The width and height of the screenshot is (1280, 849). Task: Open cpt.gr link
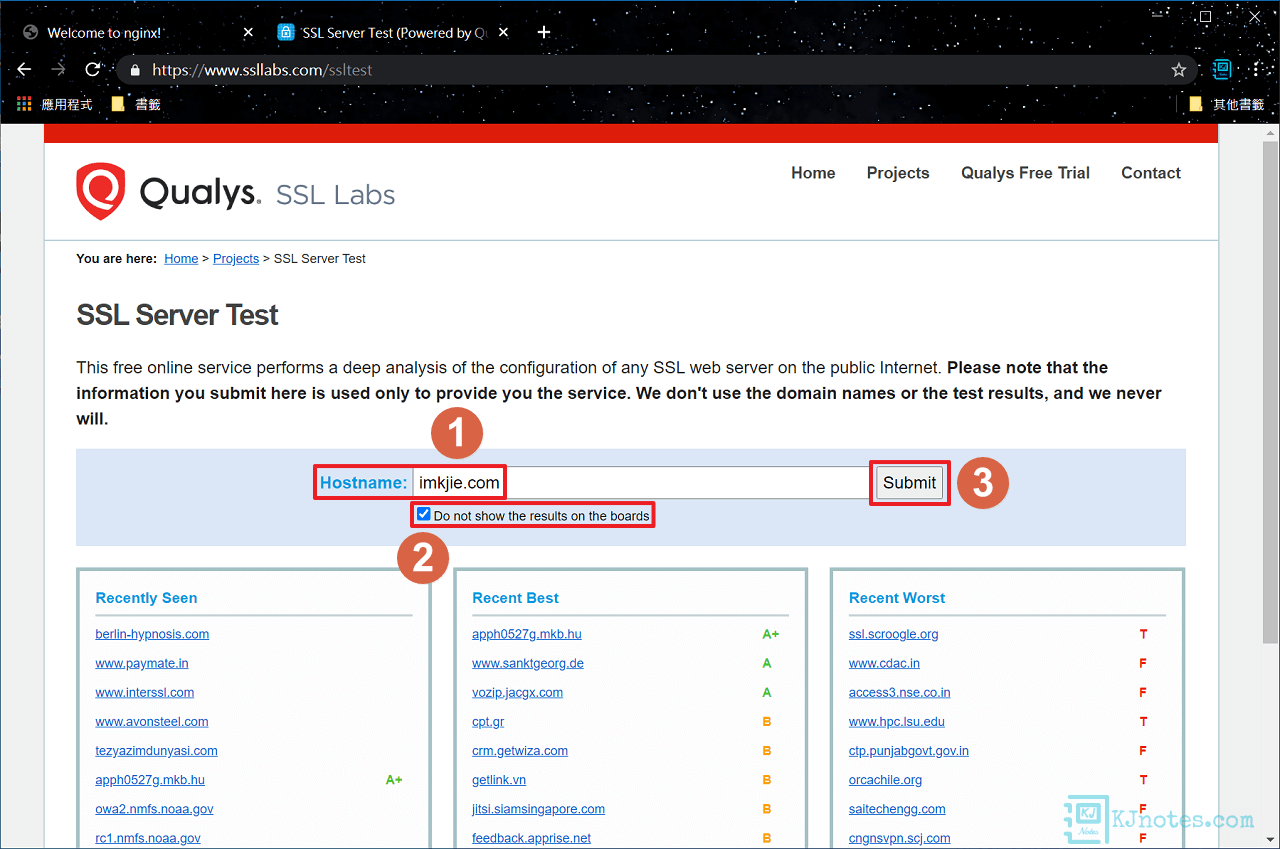click(x=488, y=721)
